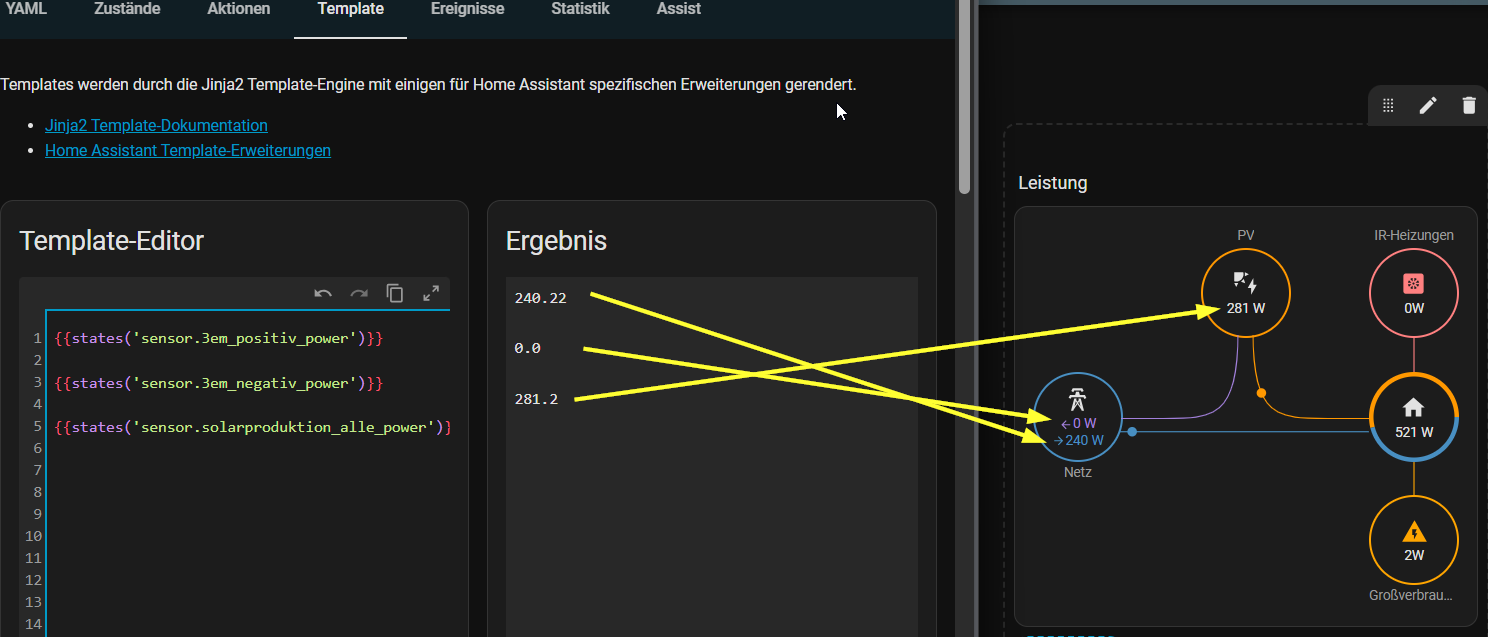The width and height of the screenshot is (1488, 637).
Task: Click the IR-Heizungen circle node
Action: coord(1413,293)
